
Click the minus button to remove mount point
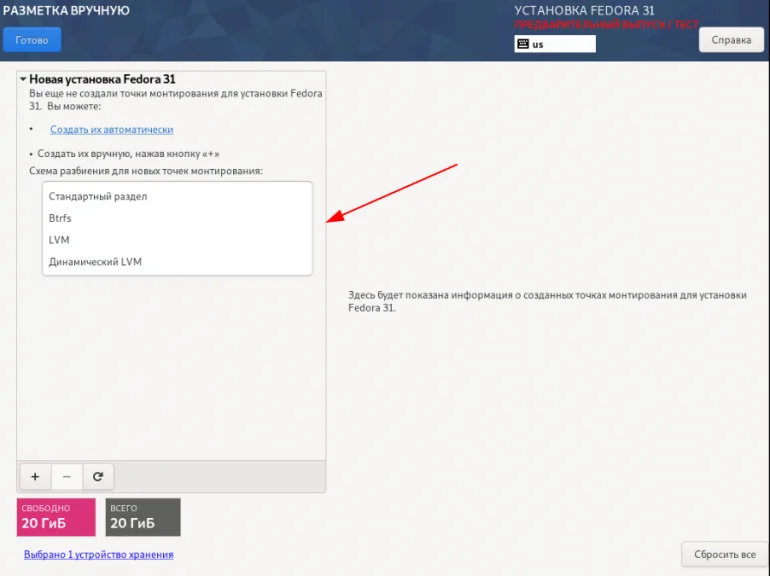pos(67,476)
